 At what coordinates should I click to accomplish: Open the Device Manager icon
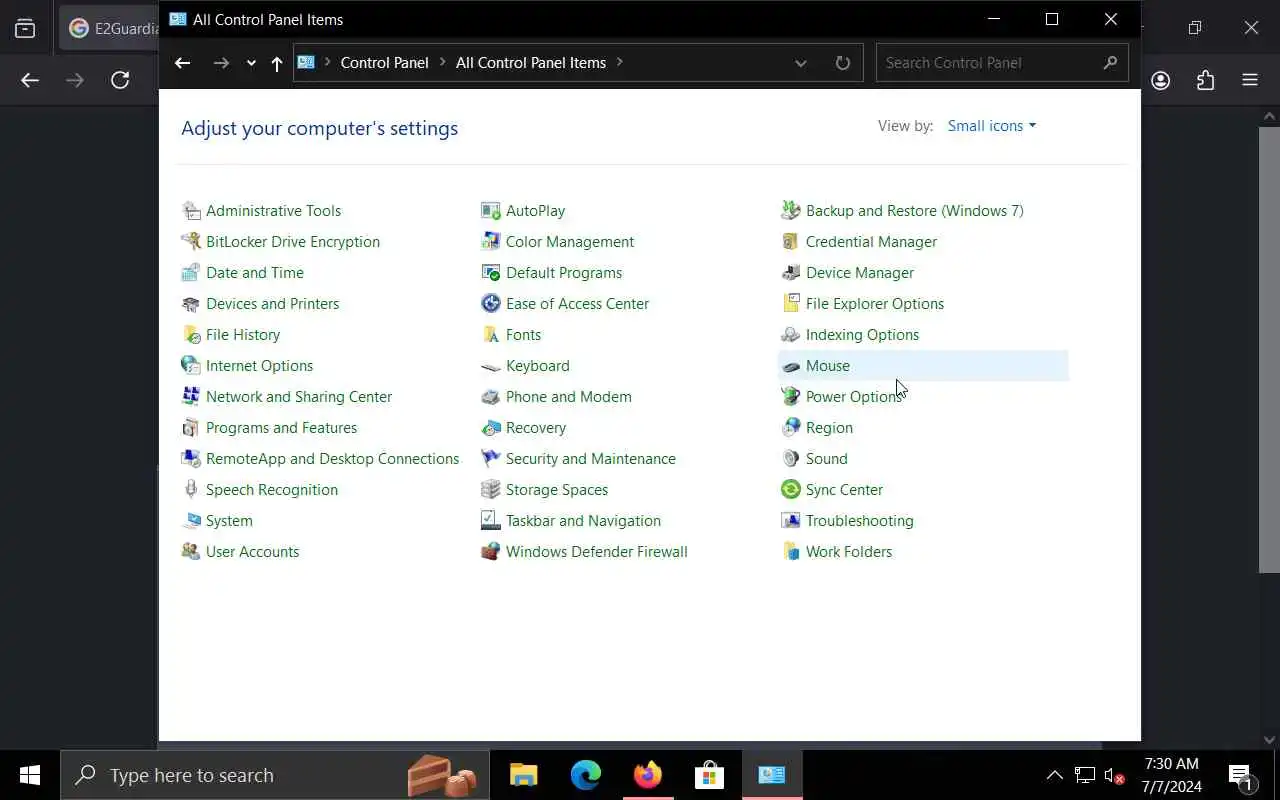[791, 273]
